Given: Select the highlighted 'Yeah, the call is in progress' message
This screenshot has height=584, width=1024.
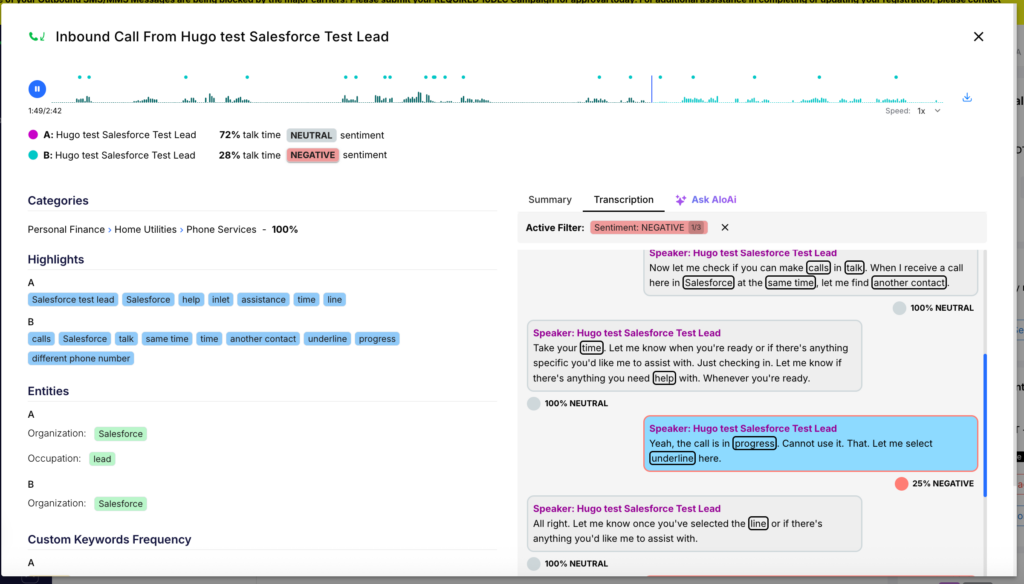Looking at the screenshot, I should point(810,444).
